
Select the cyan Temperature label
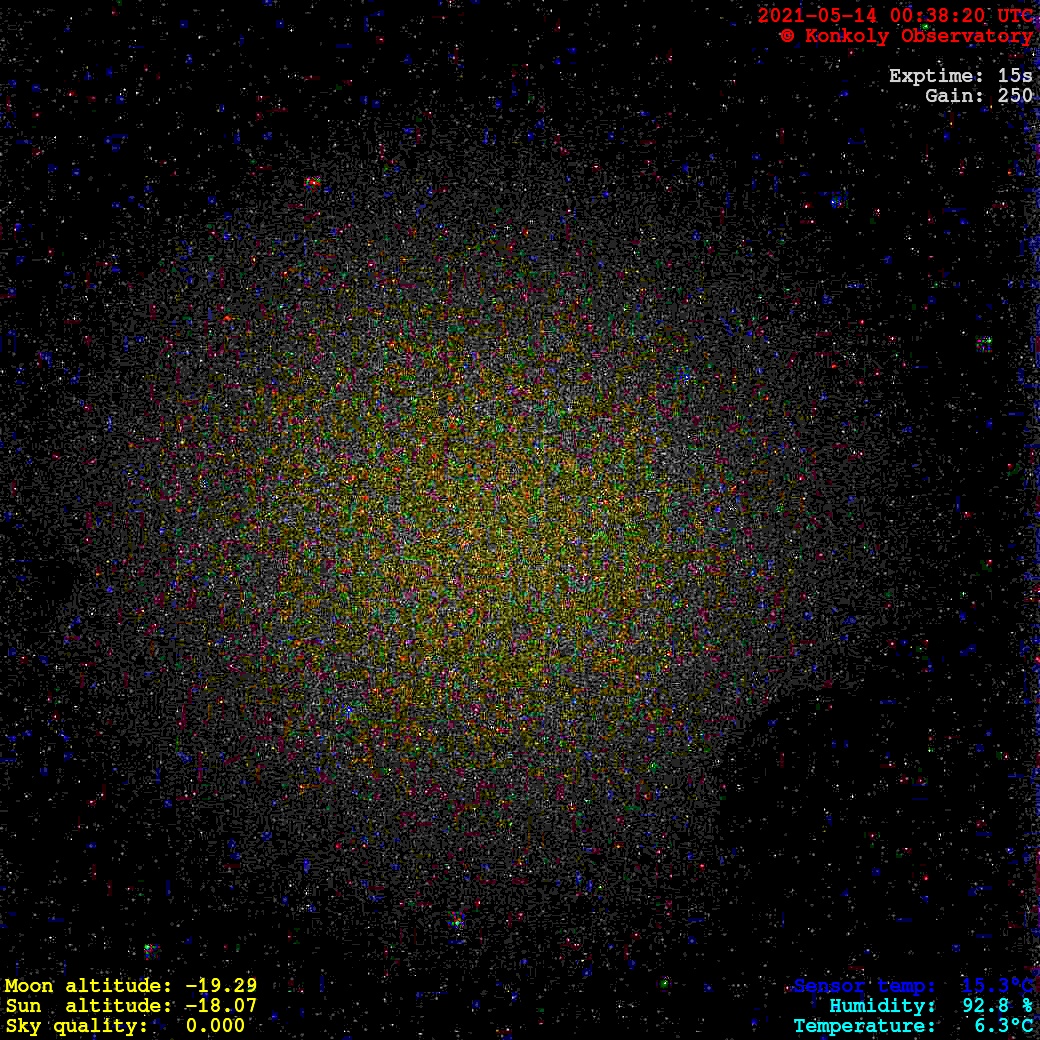click(x=865, y=1026)
